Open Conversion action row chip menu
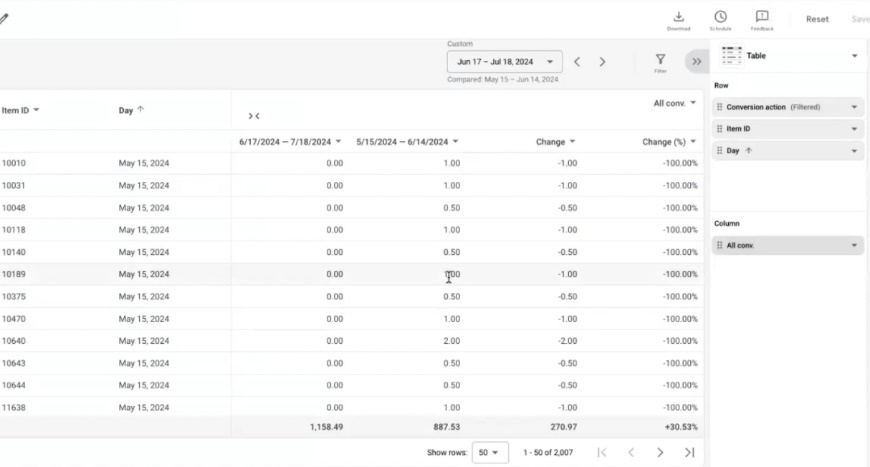Image resolution: width=870 pixels, height=467 pixels. [854, 107]
